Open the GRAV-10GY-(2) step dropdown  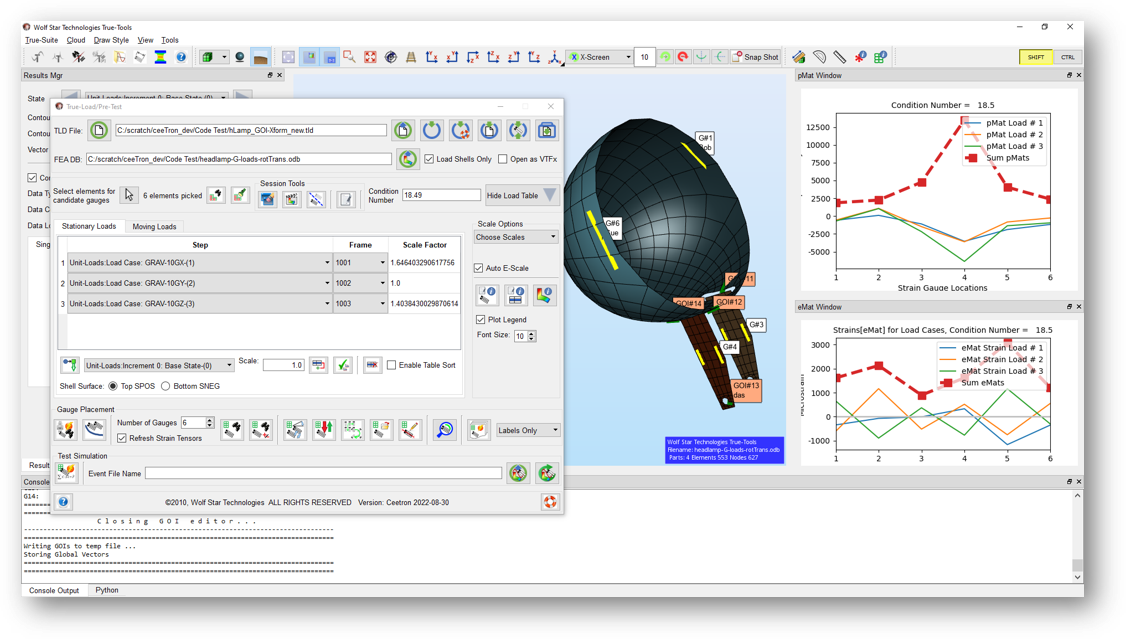tap(200, 283)
